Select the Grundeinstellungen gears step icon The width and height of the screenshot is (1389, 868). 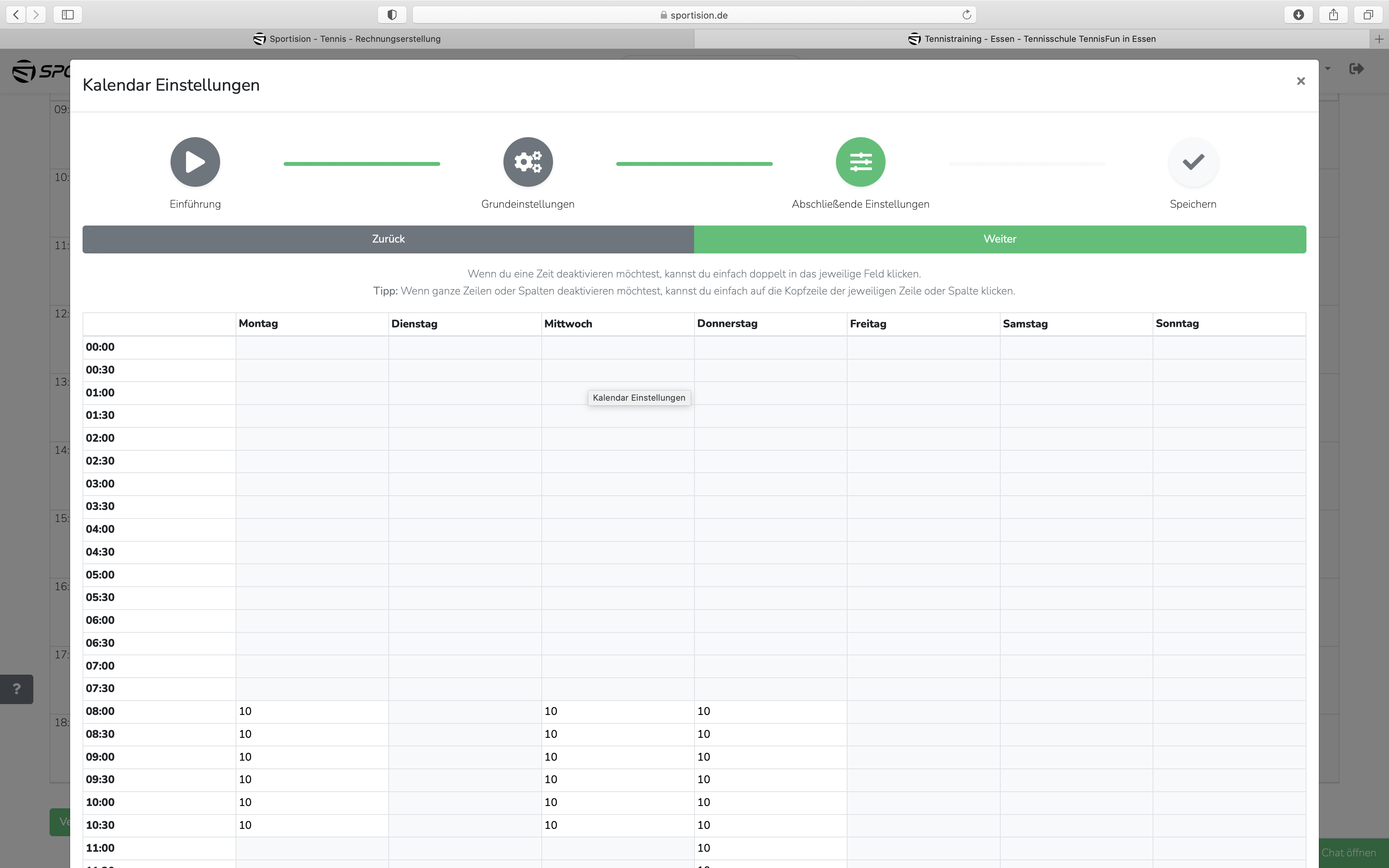click(x=527, y=162)
